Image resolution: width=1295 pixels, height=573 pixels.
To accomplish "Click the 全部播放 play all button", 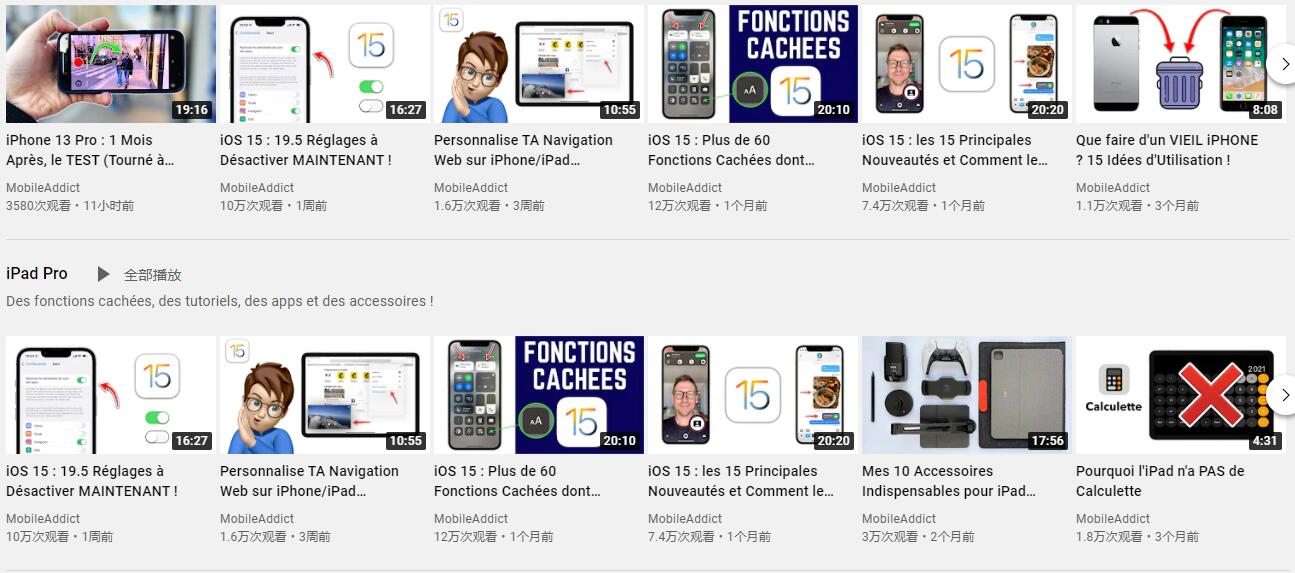I will (153, 275).
